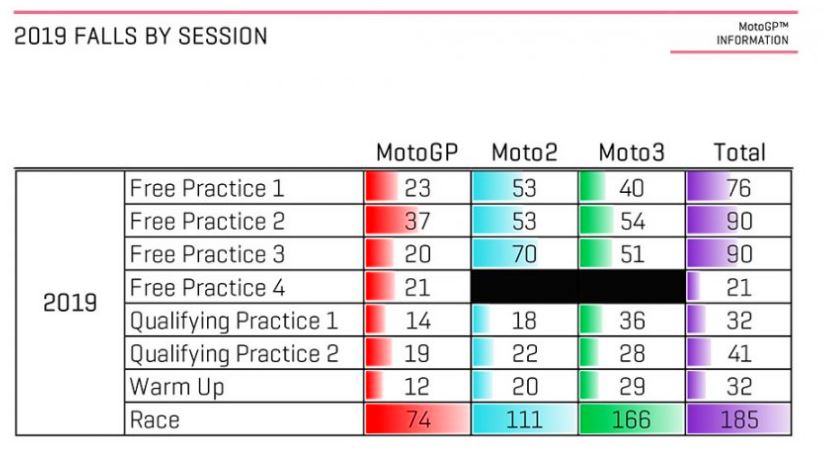Click the Free Practice 1 row label
825x468 pixels.
[207, 188]
